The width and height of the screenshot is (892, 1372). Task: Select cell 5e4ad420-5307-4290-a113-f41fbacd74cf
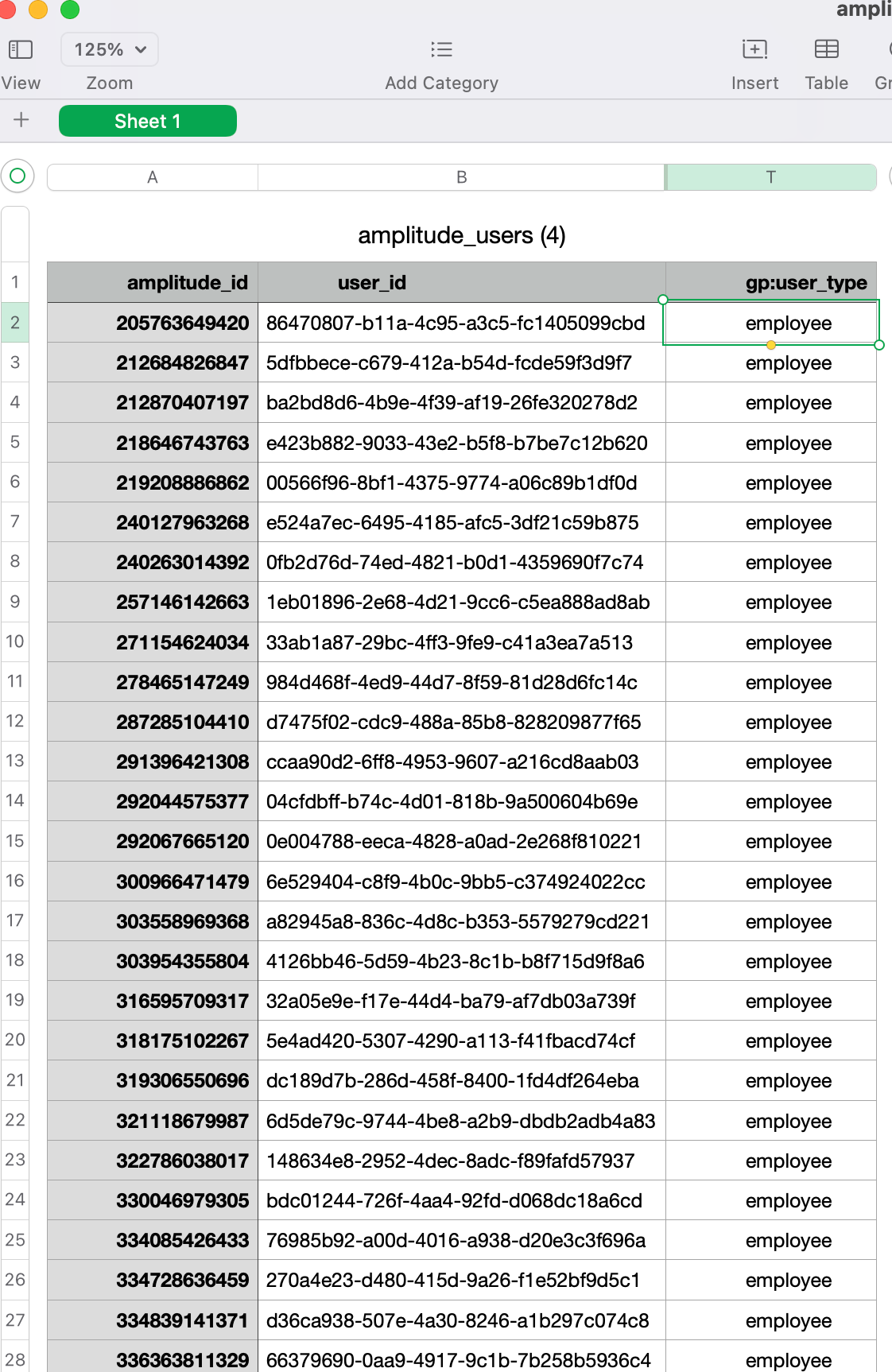click(461, 1041)
